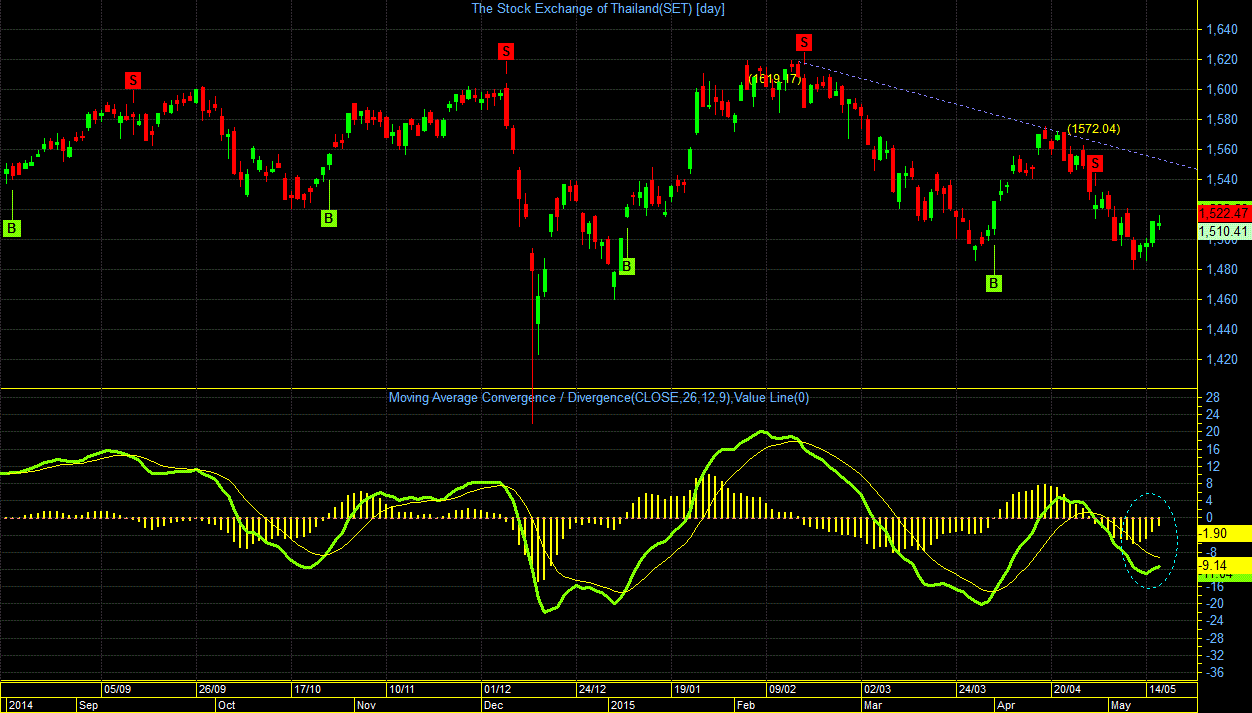Click the 26/09 date label
Screen dimensions: 1252x713
(x=211, y=689)
